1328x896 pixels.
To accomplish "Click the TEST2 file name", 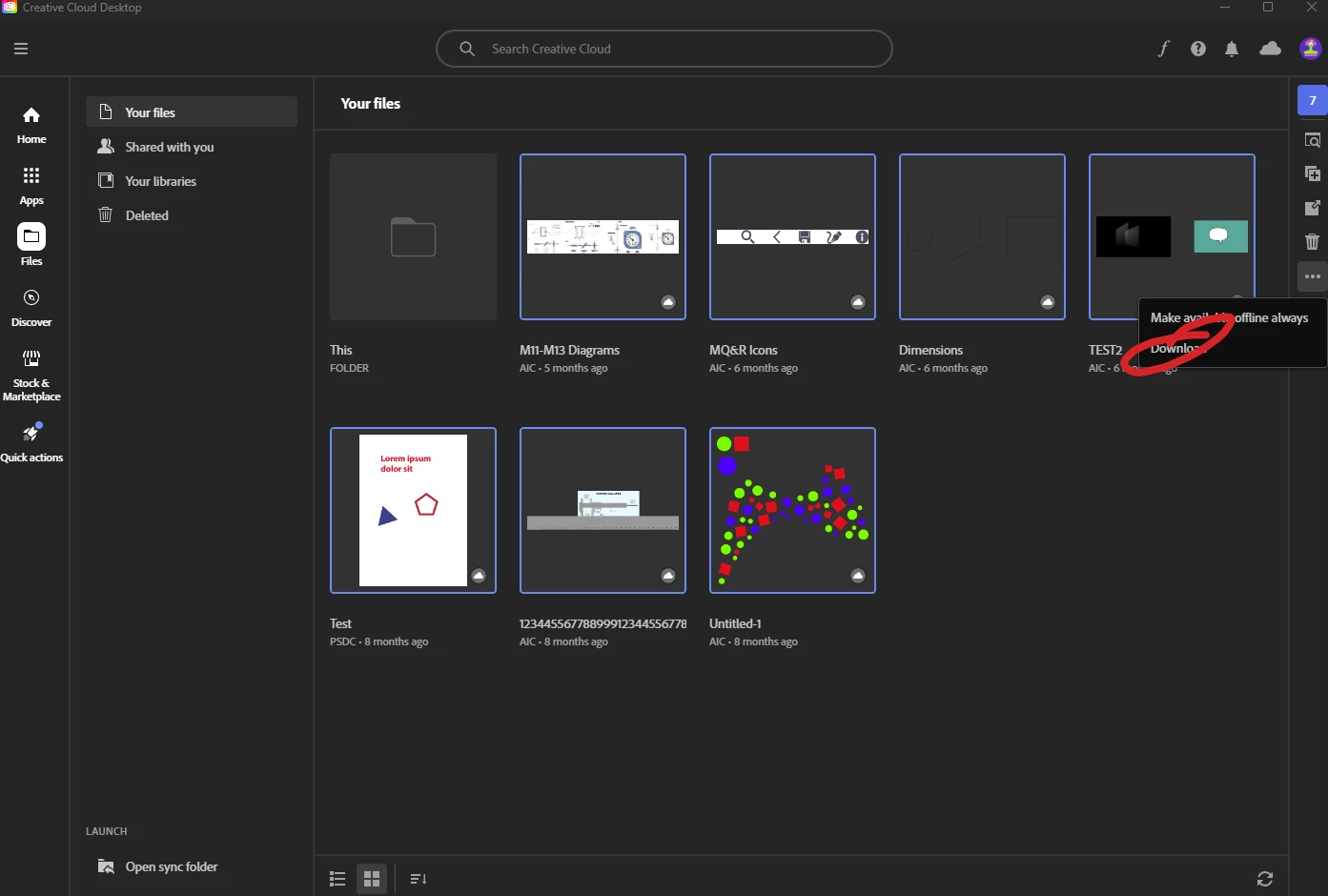I will coord(1106,350).
